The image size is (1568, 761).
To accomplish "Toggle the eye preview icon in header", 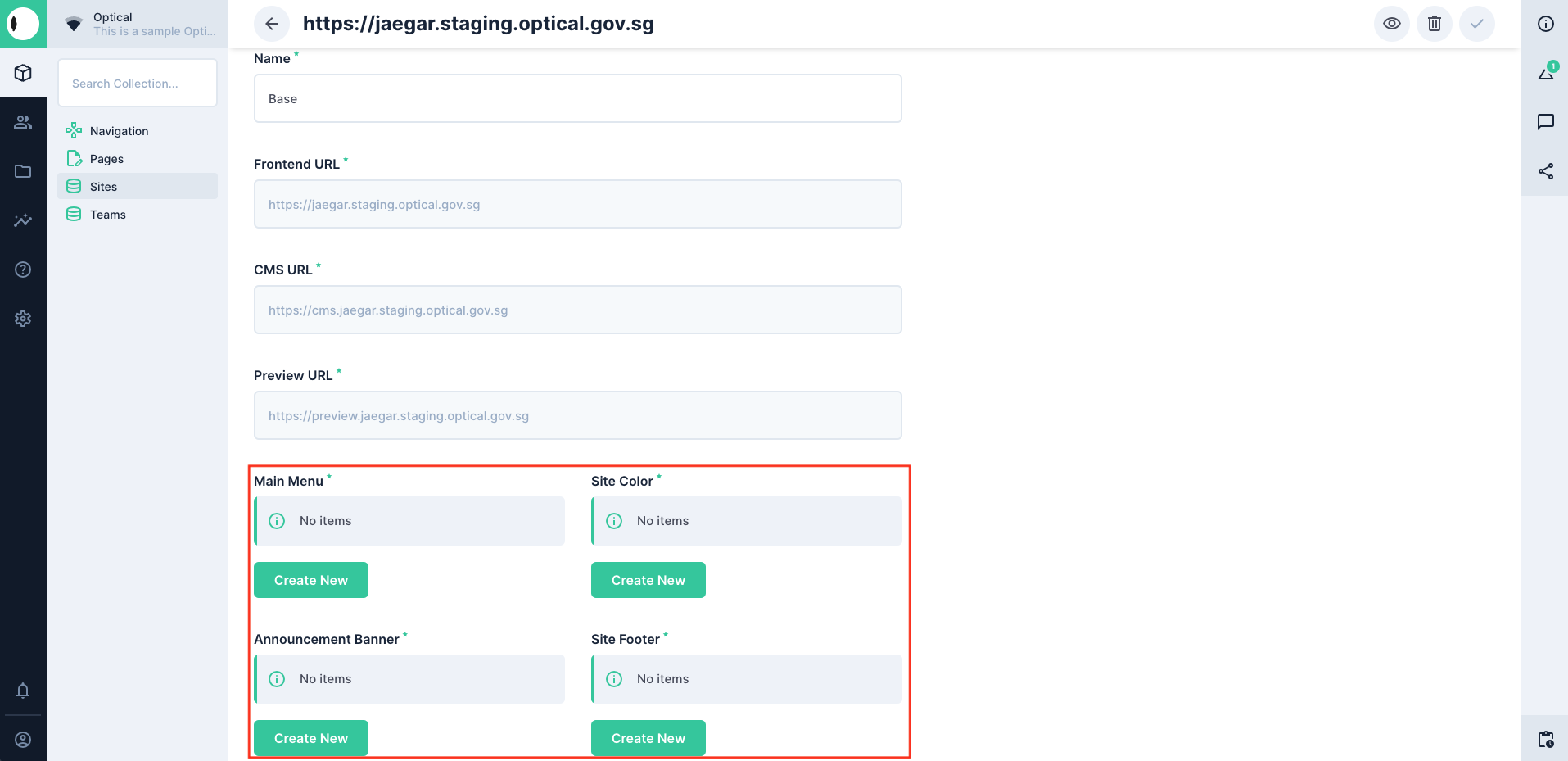I will [x=1391, y=24].
